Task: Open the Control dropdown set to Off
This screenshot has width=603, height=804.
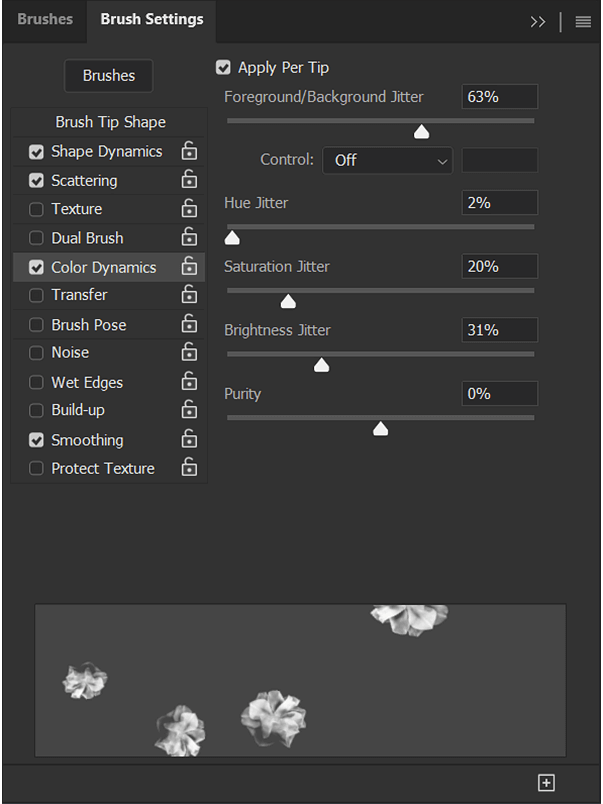Action: pos(387,160)
